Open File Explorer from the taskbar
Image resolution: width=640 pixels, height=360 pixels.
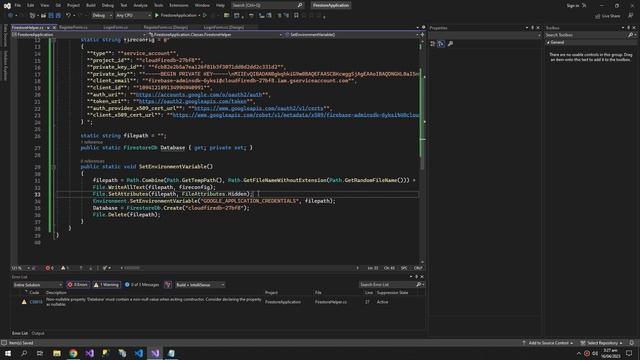pyautogui.click(x=57, y=353)
